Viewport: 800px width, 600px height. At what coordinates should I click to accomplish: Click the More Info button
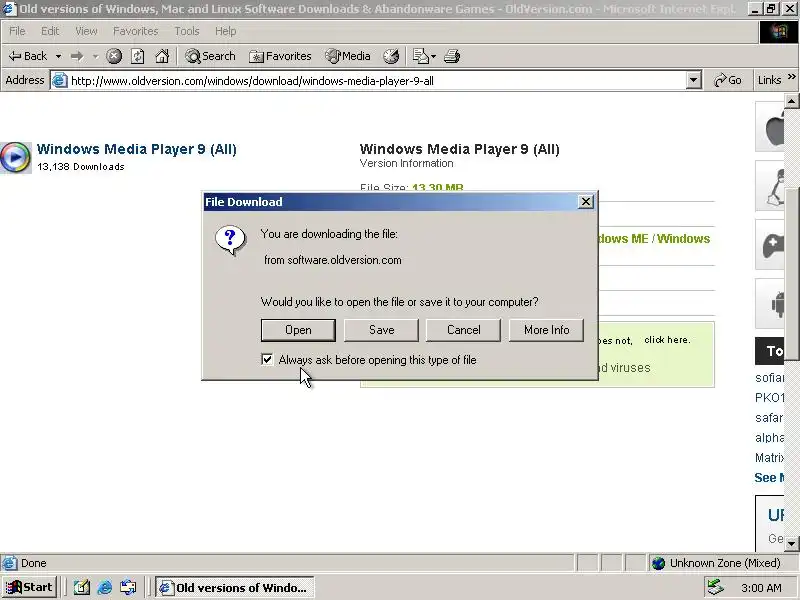pos(546,330)
